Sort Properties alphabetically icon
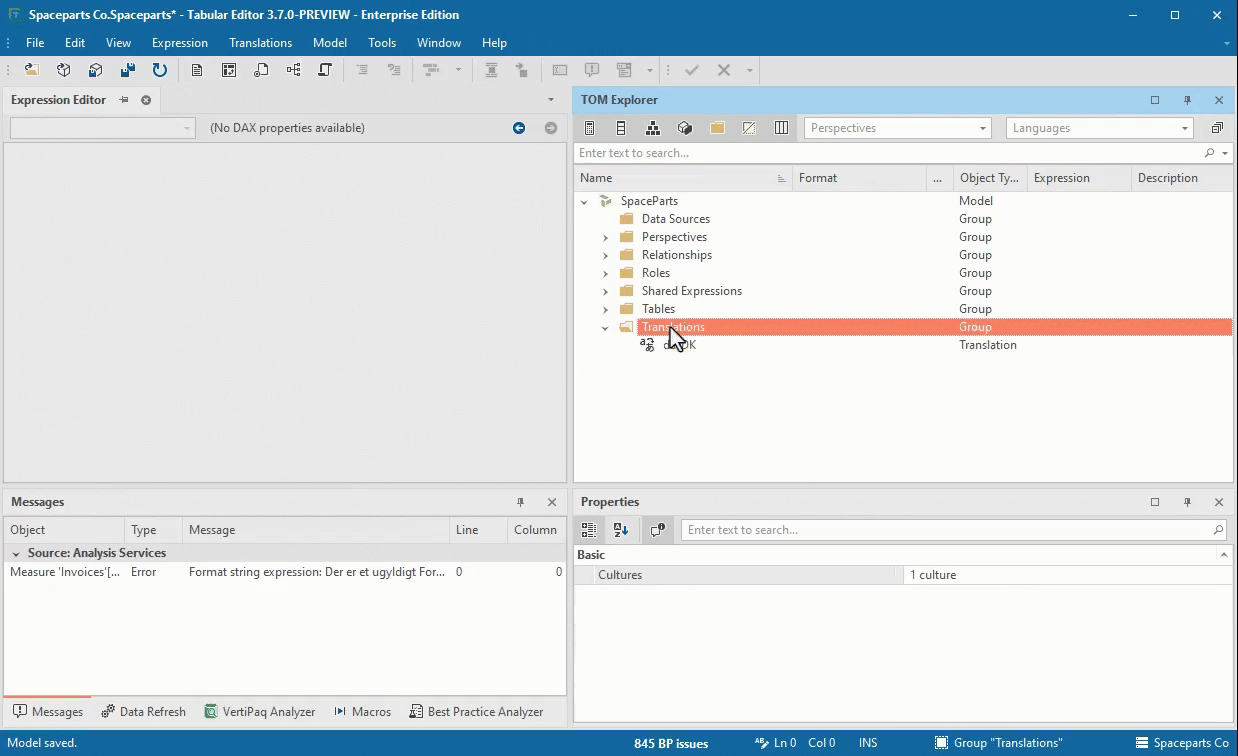This screenshot has height=756, width=1238. point(621,530)
